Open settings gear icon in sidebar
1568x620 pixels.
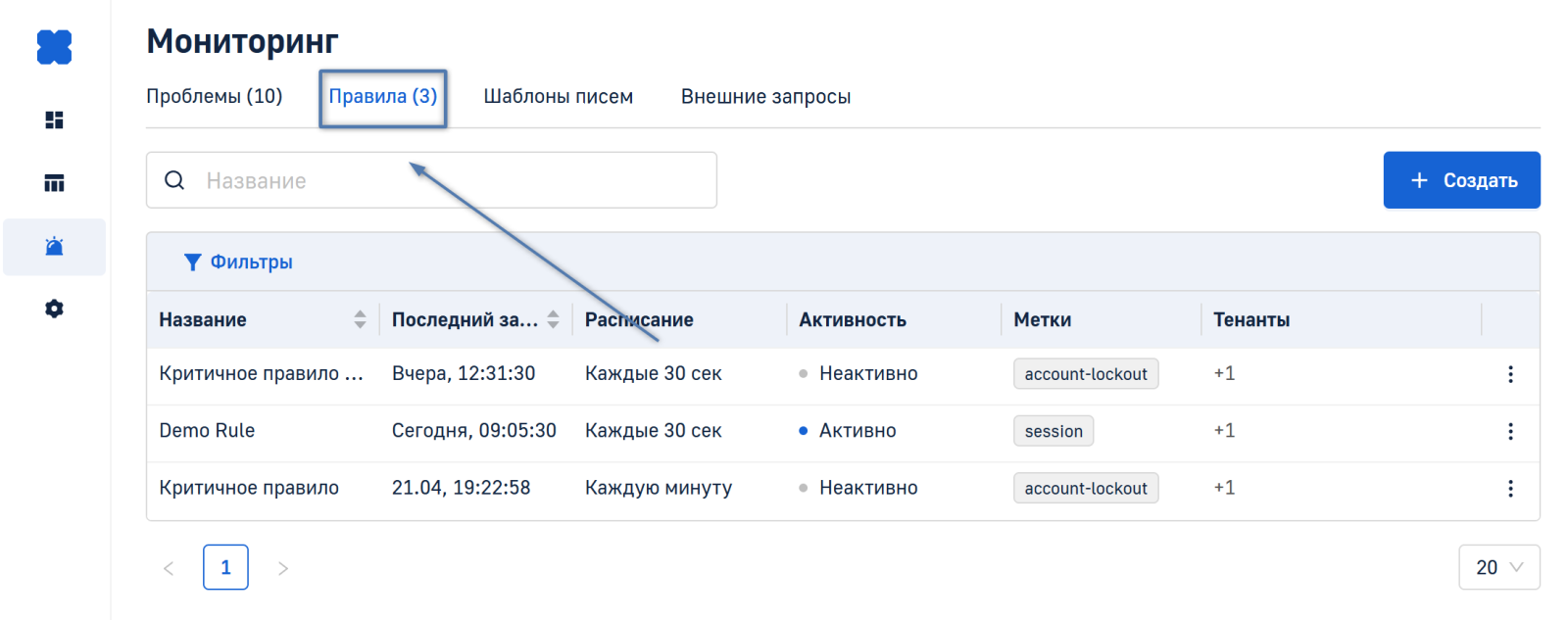coord(54,309)
